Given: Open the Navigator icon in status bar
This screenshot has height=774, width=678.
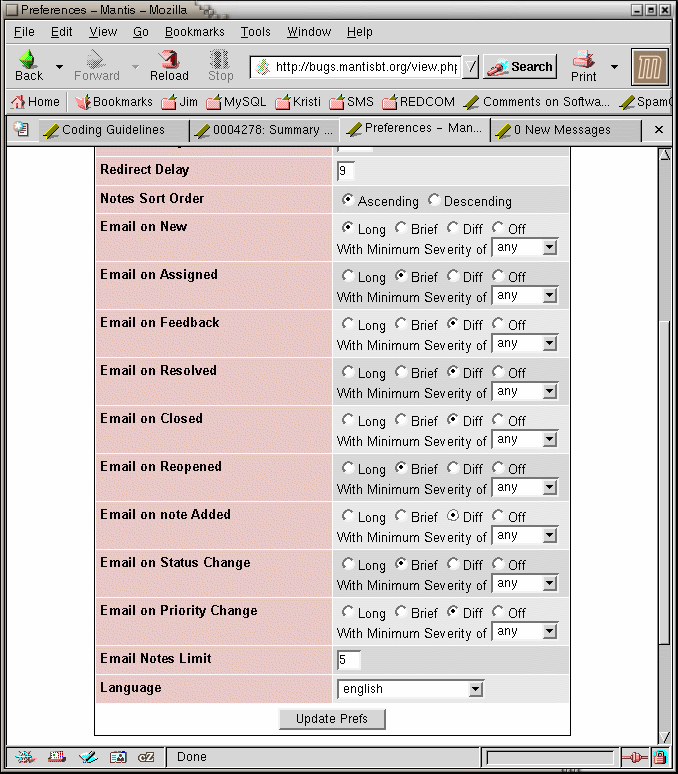Looking at the screenshot, I should coord(26,757).
